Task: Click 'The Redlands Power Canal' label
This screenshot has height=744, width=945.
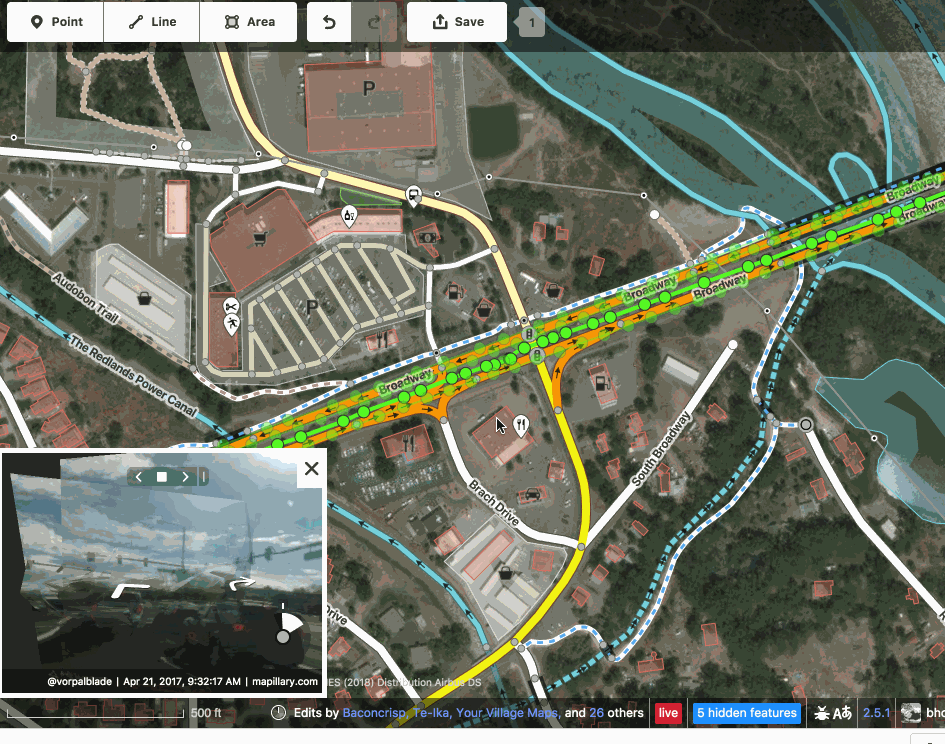Action: click(134, 376)
